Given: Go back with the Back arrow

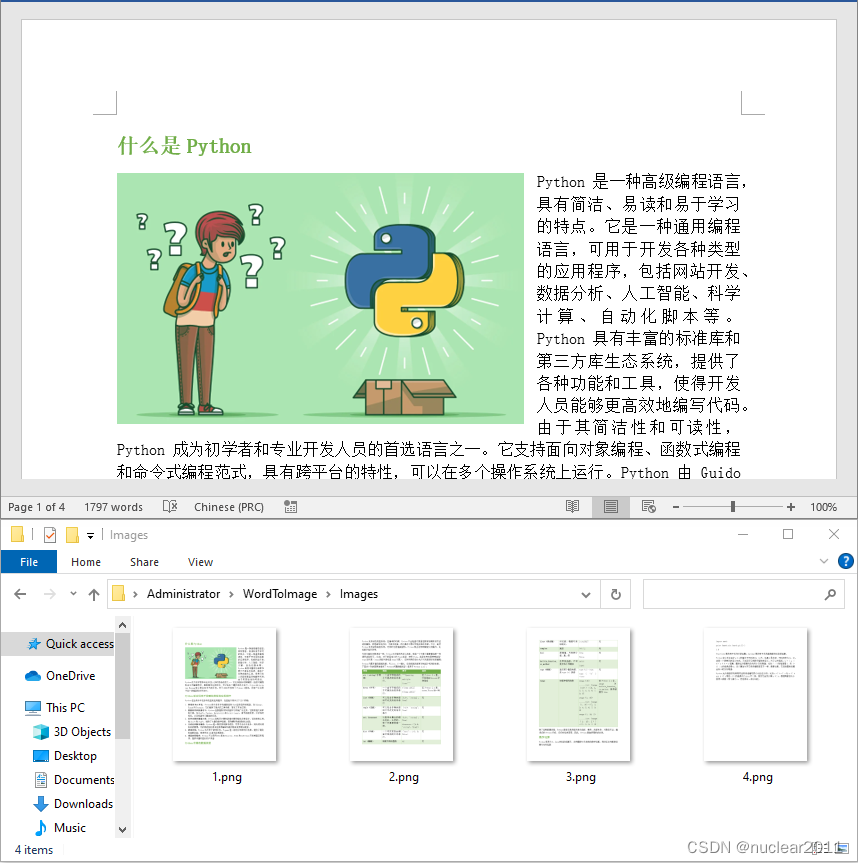Looking at the screenshot, I should (20, 594).
